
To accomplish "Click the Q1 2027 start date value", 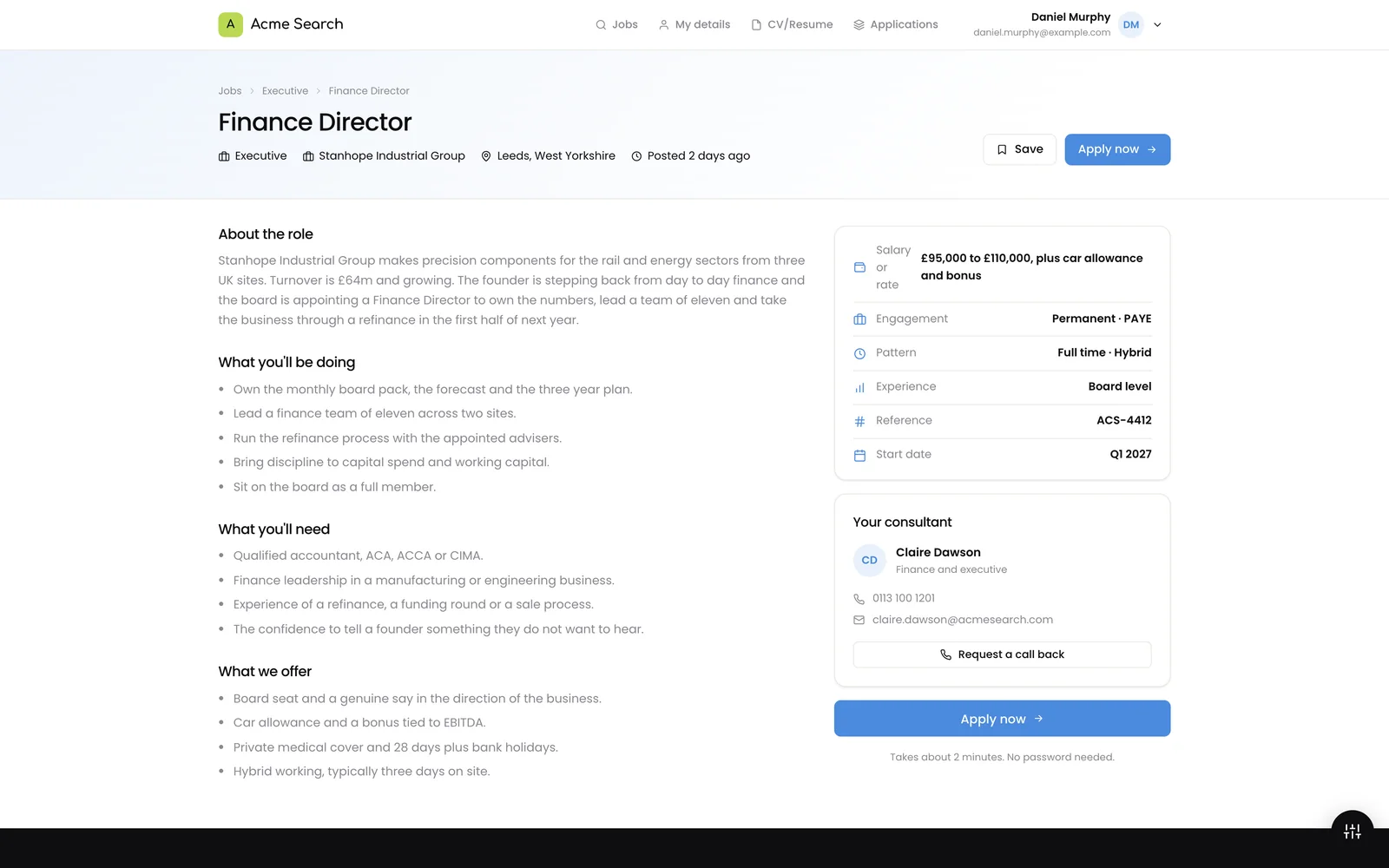I will 1130,454.
